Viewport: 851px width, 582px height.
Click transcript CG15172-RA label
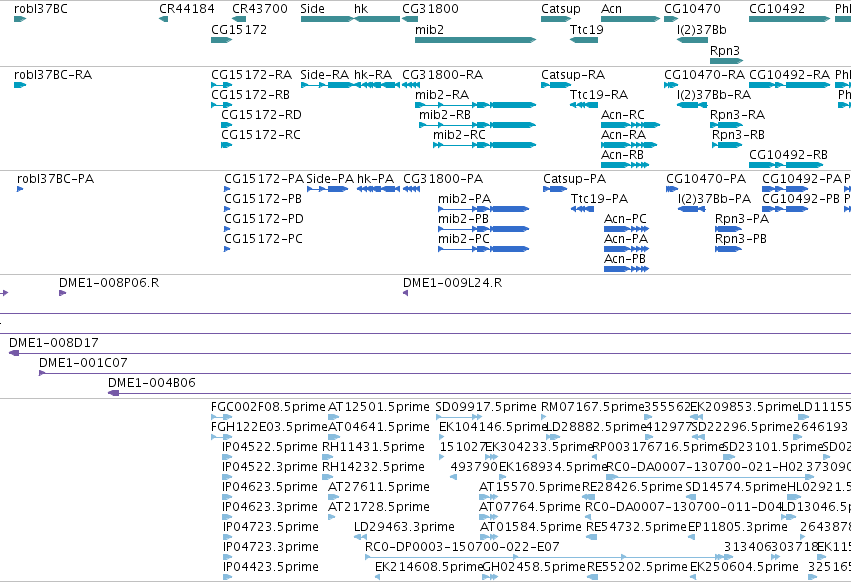251,74
